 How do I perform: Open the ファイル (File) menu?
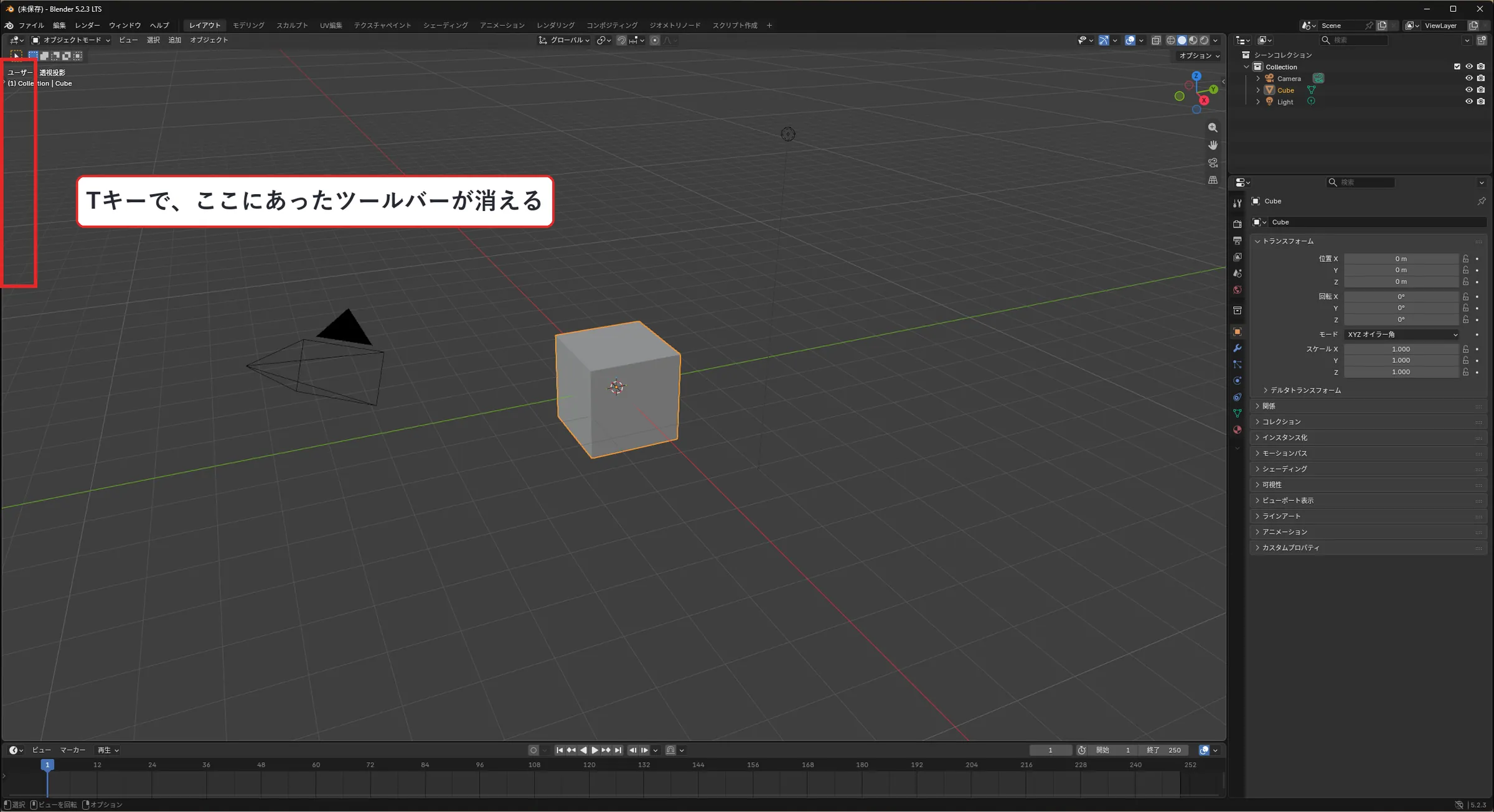[x=31, y=26]
